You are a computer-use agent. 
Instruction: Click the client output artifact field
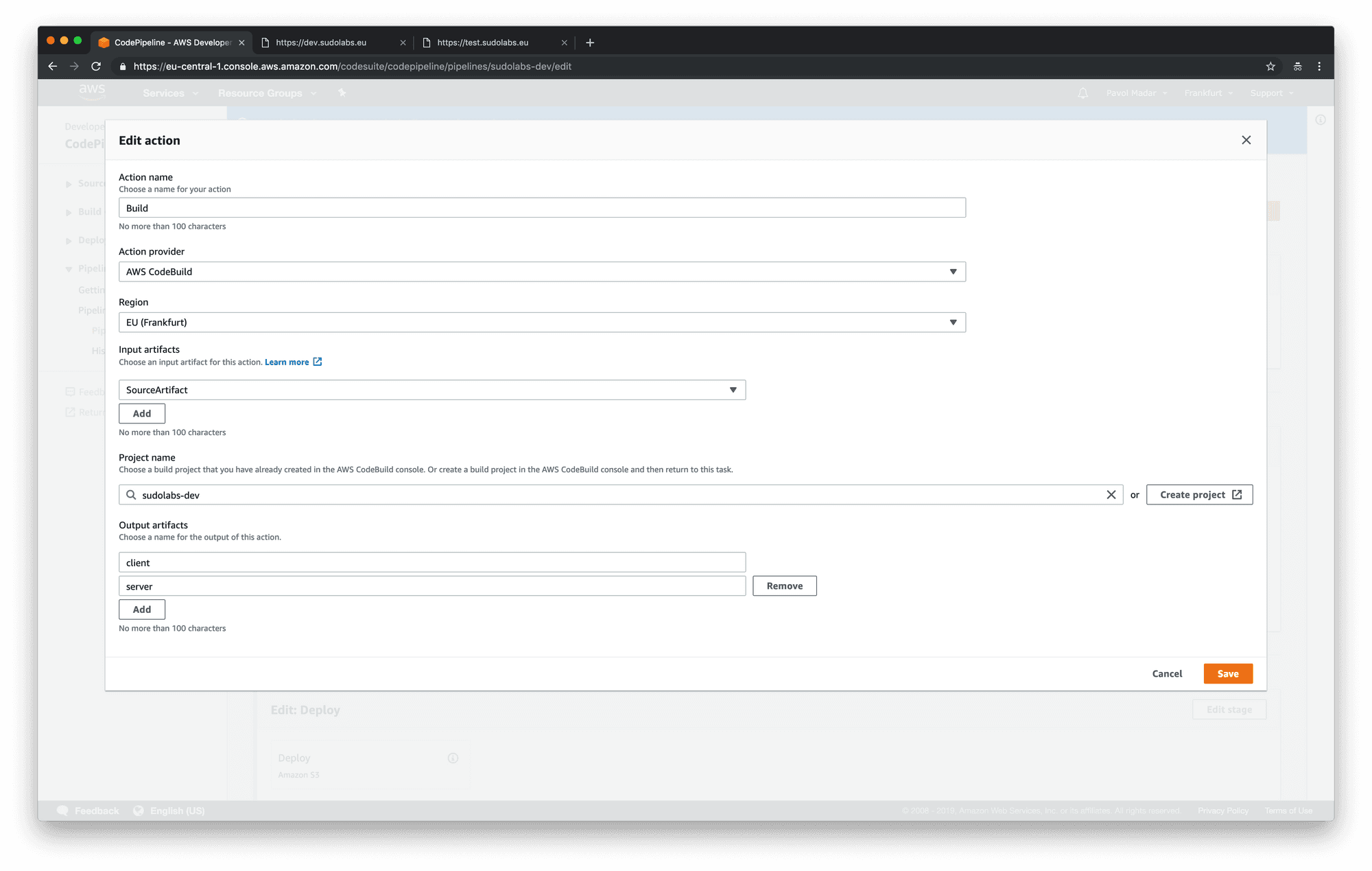coord(432,562)
